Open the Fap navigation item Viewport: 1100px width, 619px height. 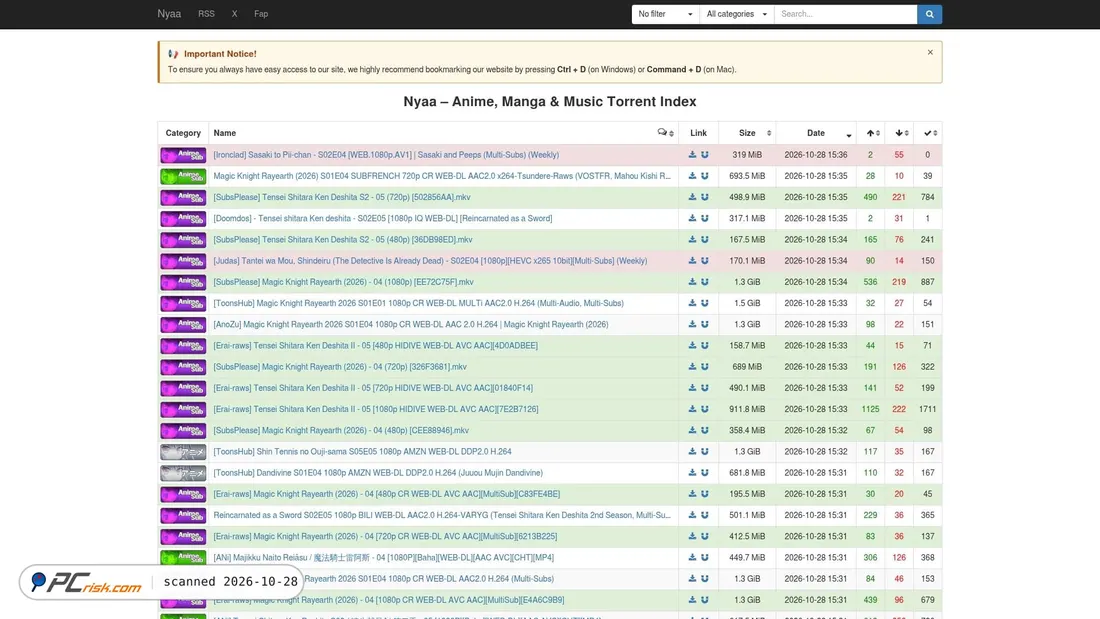261,14
